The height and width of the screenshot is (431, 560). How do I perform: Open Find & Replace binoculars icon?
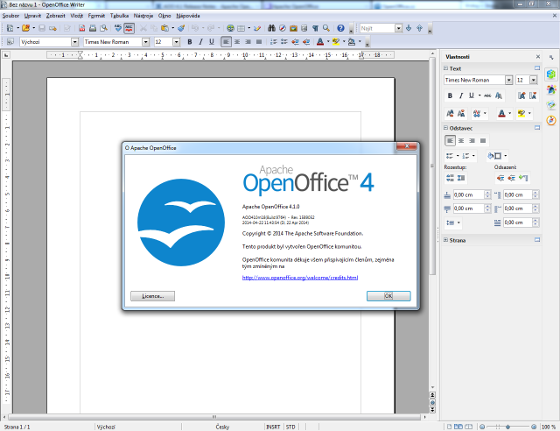coord(271,28)
